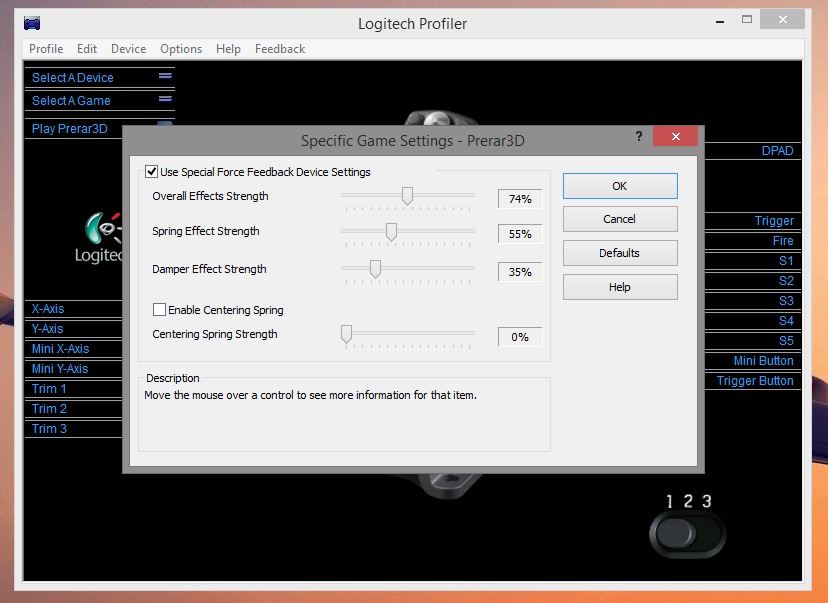Open the Options menu

[x=181, y=49]
